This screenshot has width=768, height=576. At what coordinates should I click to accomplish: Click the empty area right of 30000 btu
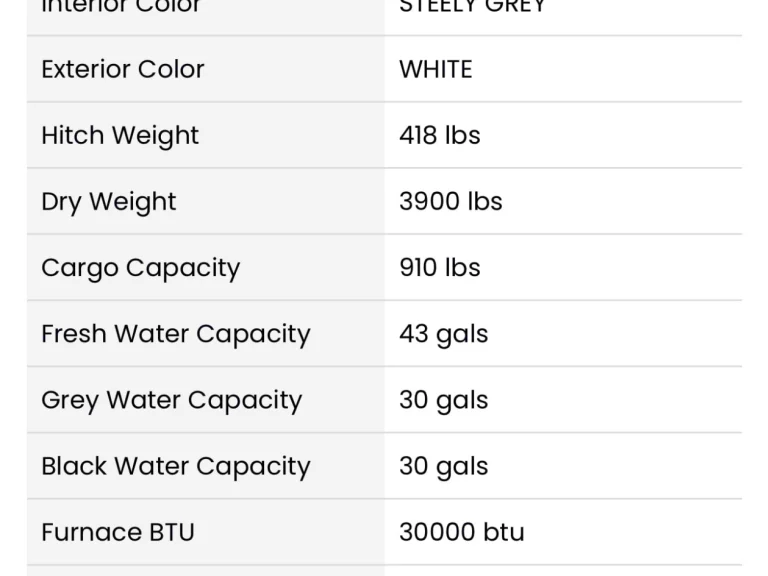point(633,532)
